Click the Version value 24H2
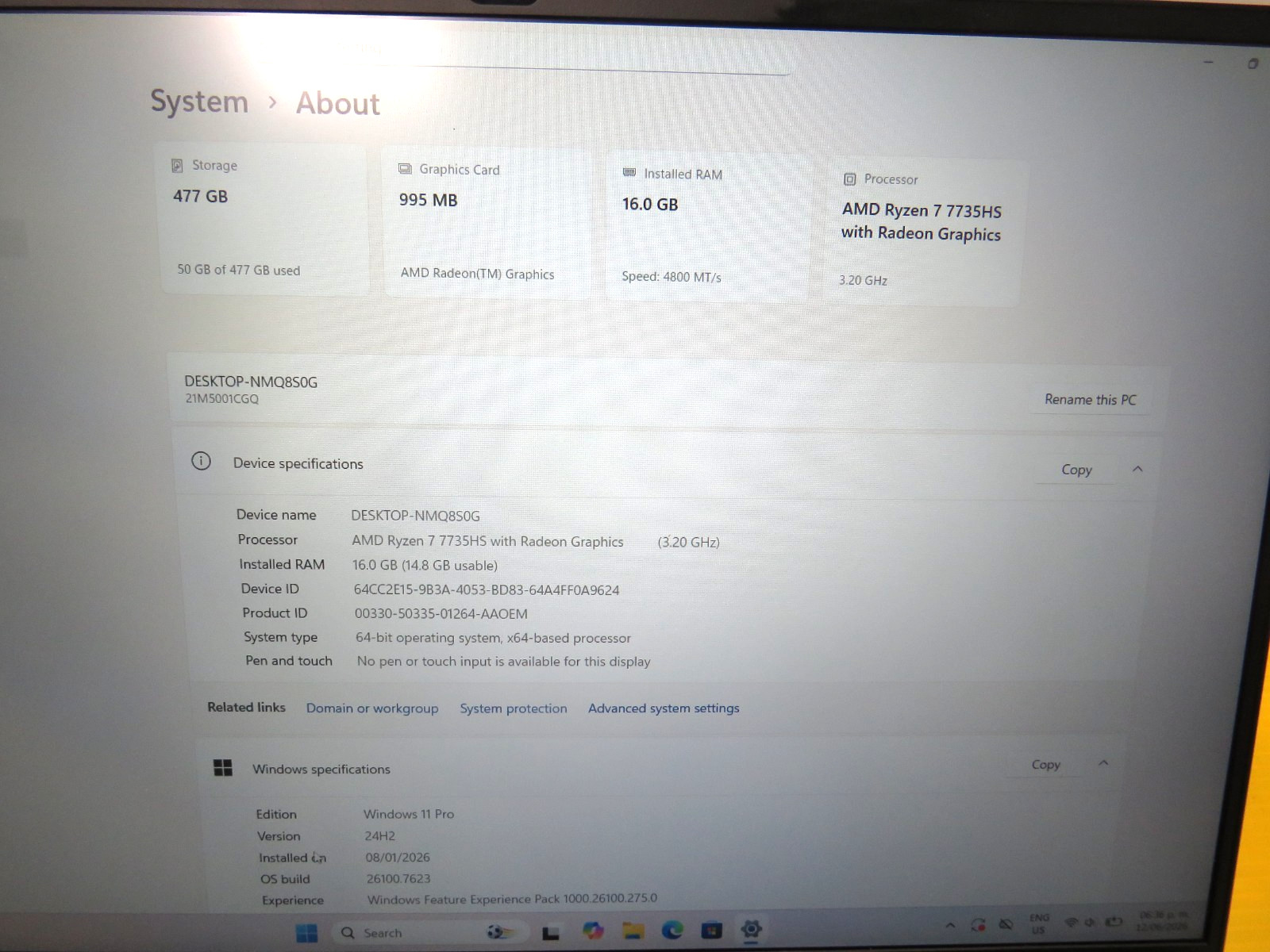 379,836
